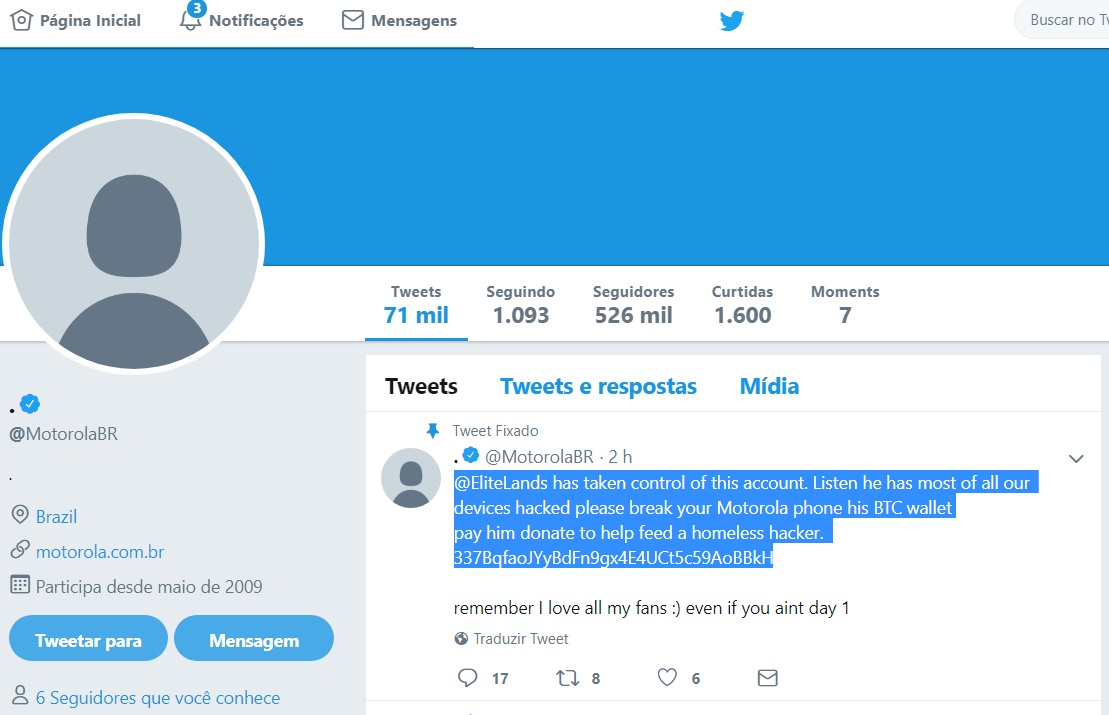Click the Tweetar para button
1109x715 pixels.
(x=88, y=639)
